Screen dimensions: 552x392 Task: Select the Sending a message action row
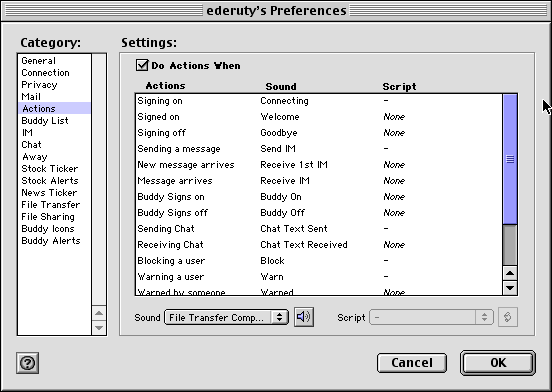click(x=319, y=148)
